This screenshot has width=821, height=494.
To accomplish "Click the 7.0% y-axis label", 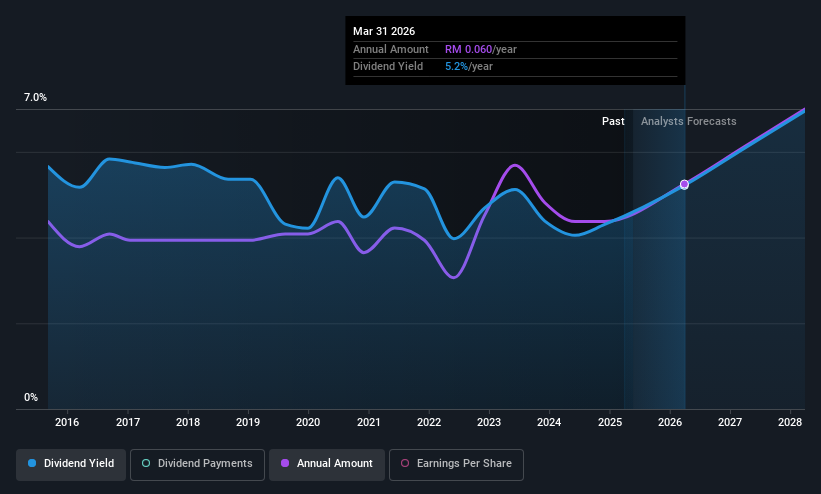I will 35,97.
